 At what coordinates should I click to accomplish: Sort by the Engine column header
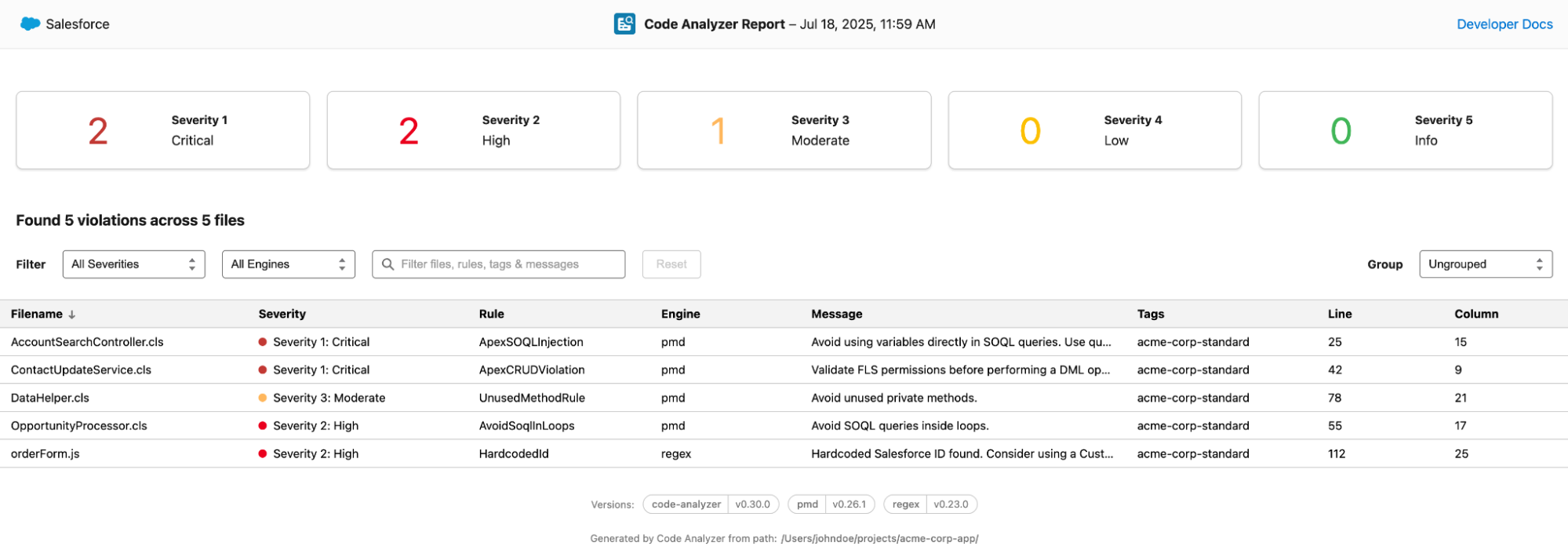click(x=681, y=314)
